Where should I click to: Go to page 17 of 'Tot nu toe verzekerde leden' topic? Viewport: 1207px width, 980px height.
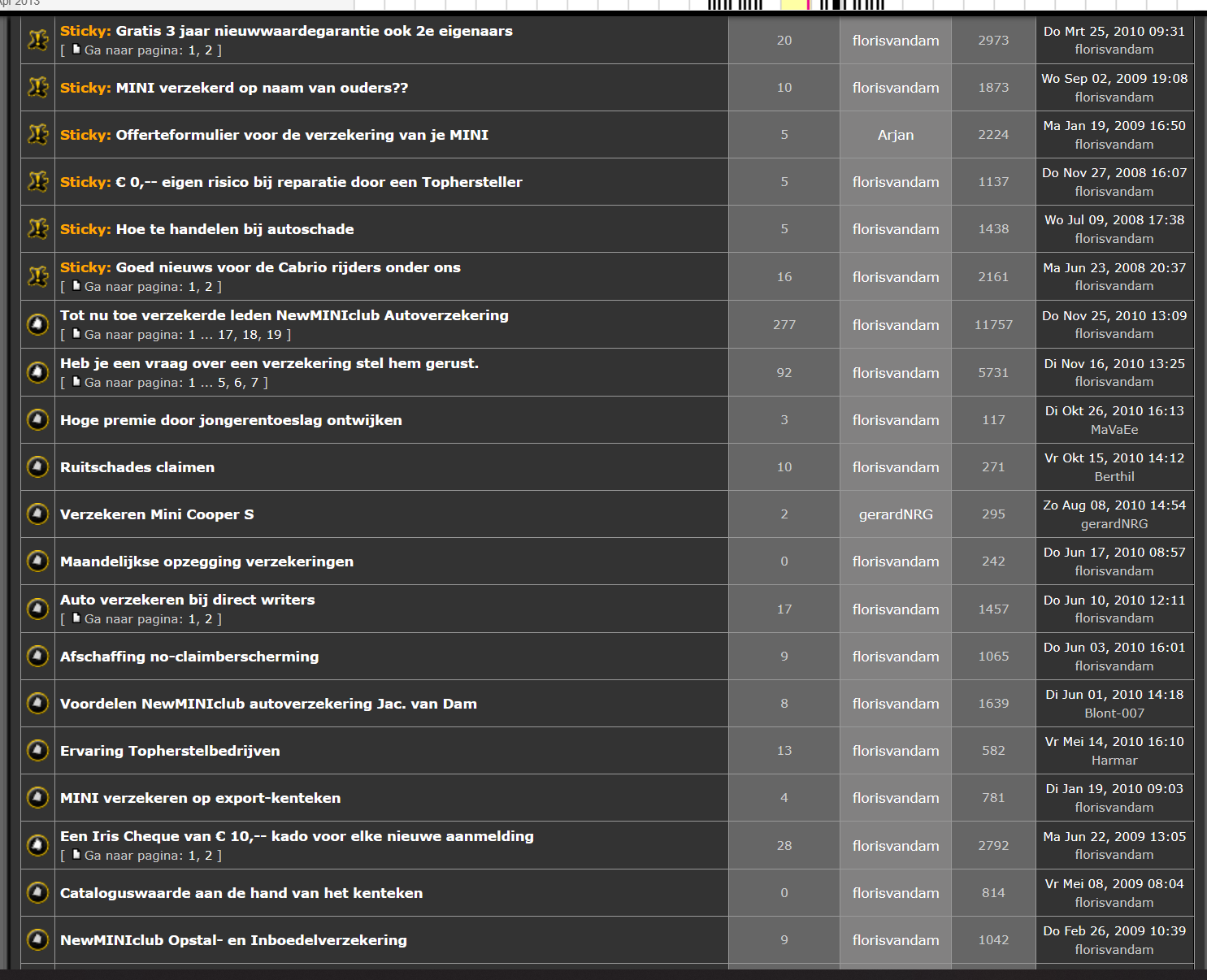click(225, 335)
